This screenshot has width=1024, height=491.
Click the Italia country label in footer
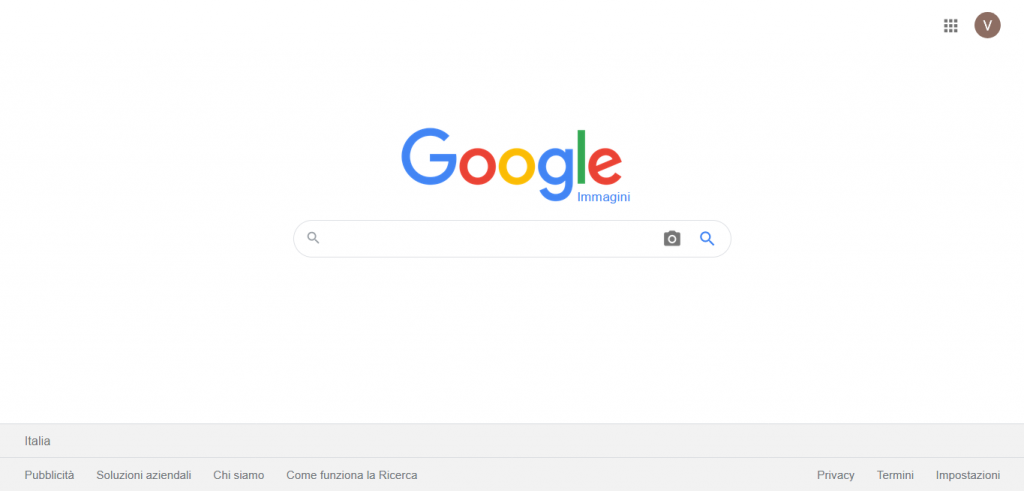(37, 441)
